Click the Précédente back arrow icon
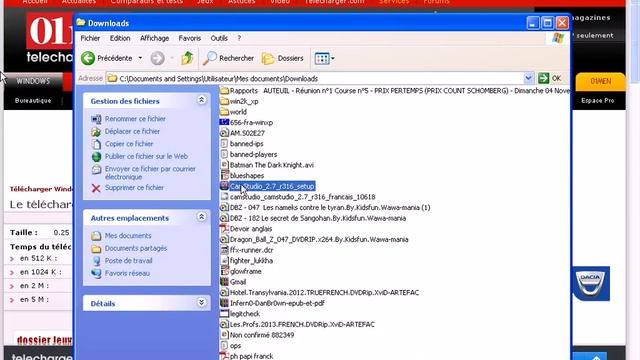This screenshot has width=640, height=360. point(88,58)
